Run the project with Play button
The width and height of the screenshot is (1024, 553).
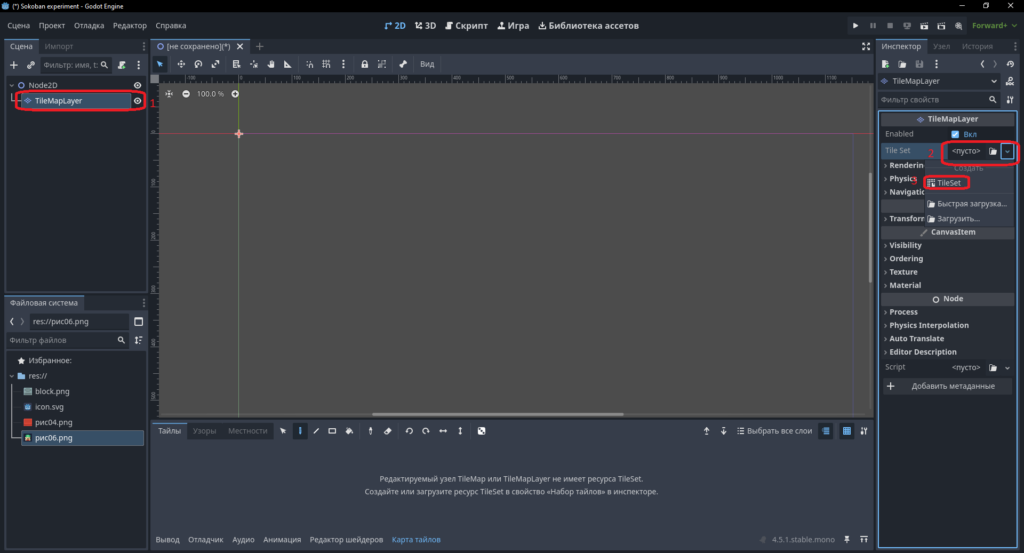tap(856, 25)
